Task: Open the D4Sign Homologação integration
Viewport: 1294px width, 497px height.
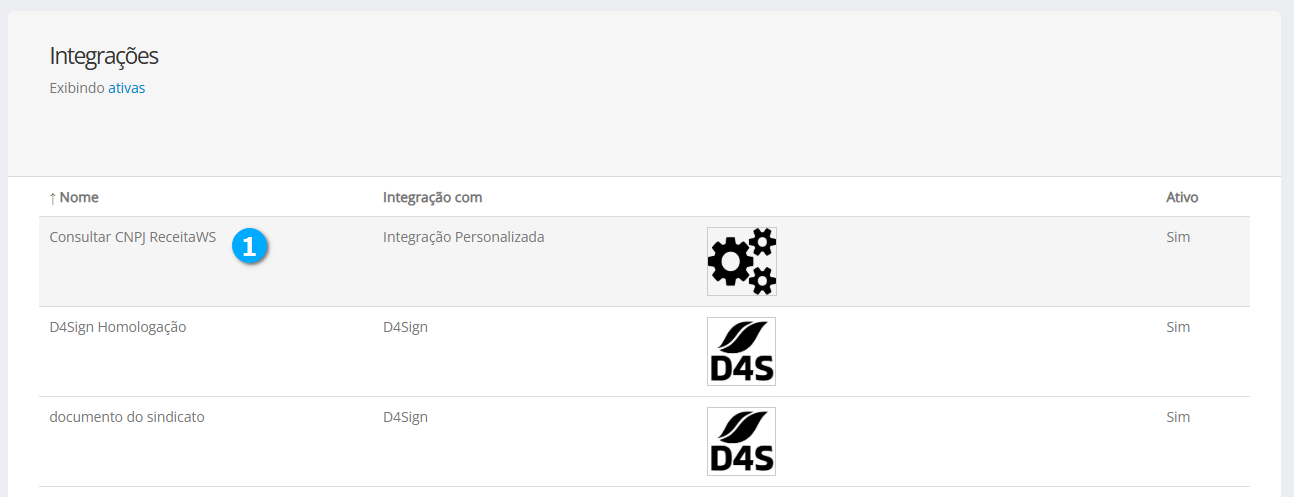Action: click(x=117, y=327)
